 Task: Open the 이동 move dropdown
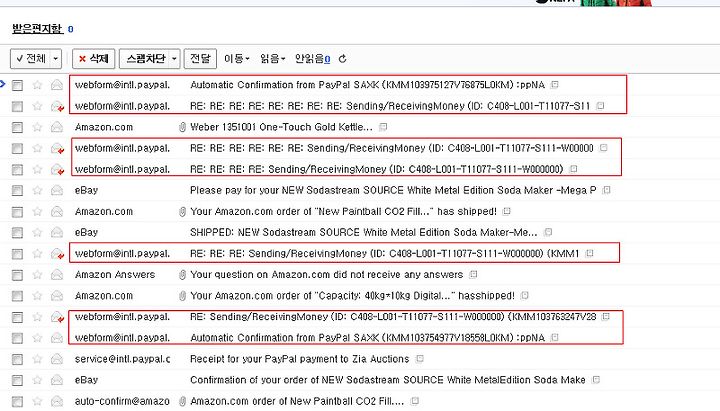(x=236, y=59)
